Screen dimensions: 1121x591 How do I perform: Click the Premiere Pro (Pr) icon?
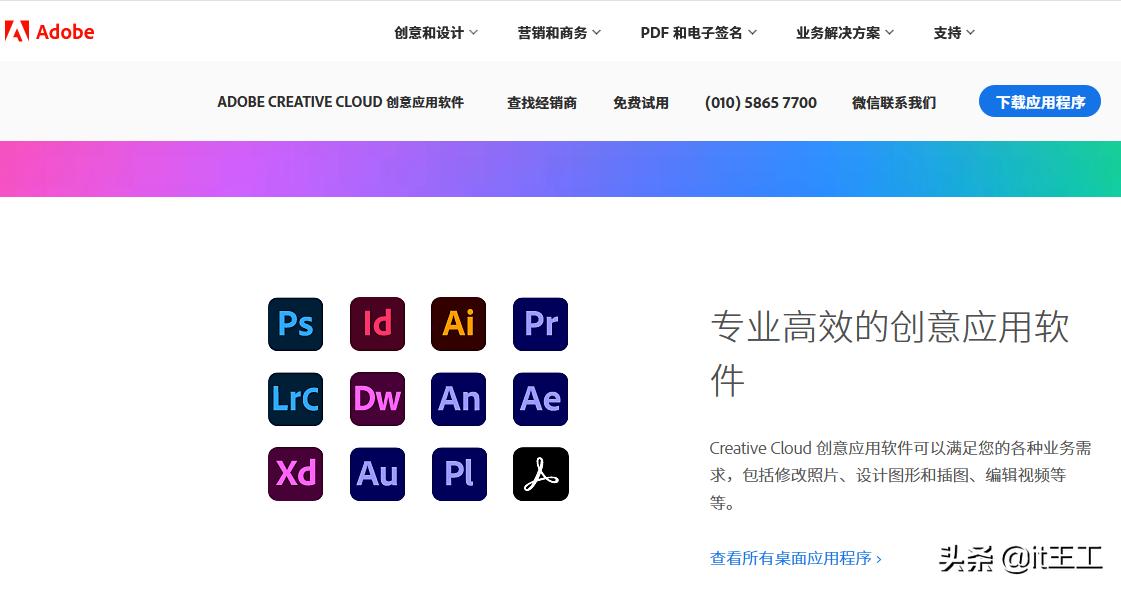tap(540, 324)
